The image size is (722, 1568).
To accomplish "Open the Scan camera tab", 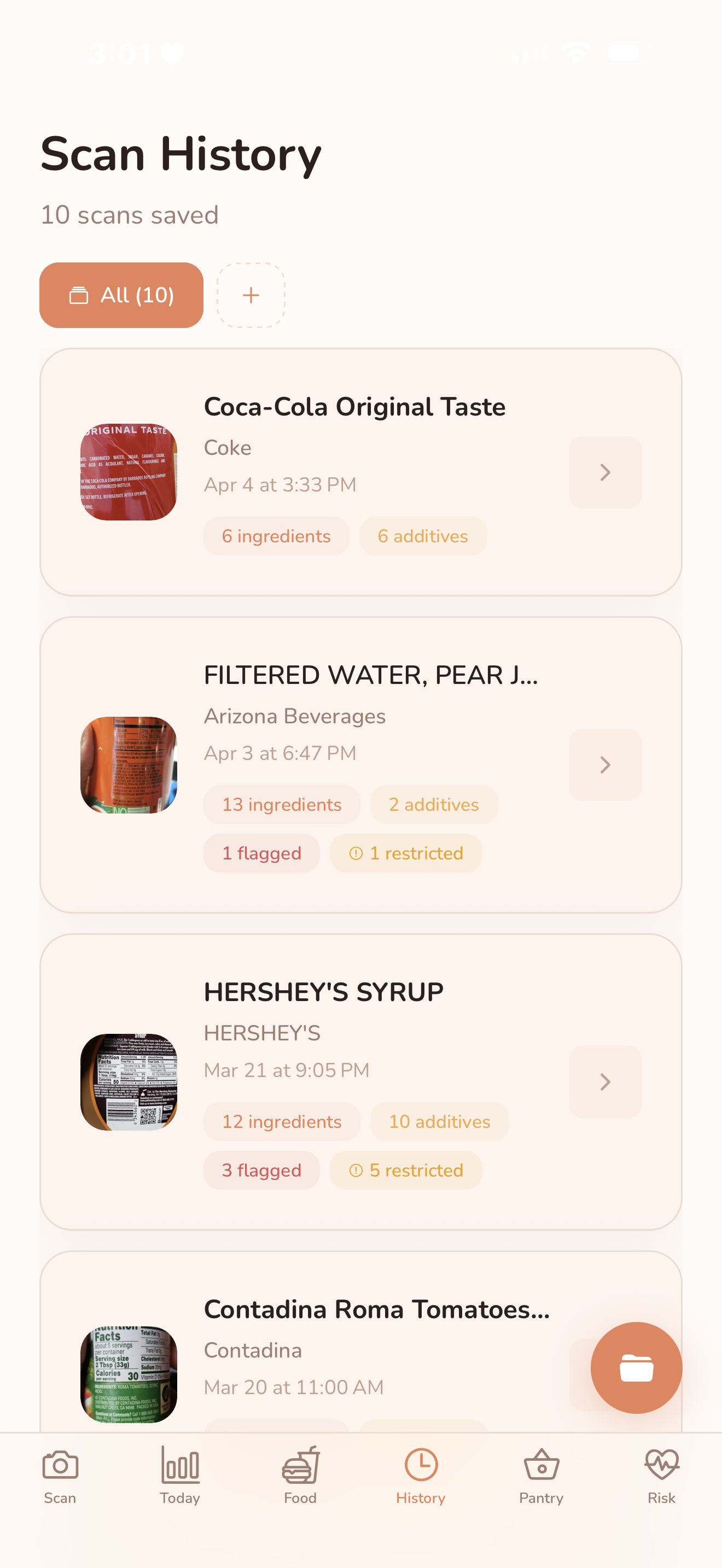I will tap(60, 1475).
